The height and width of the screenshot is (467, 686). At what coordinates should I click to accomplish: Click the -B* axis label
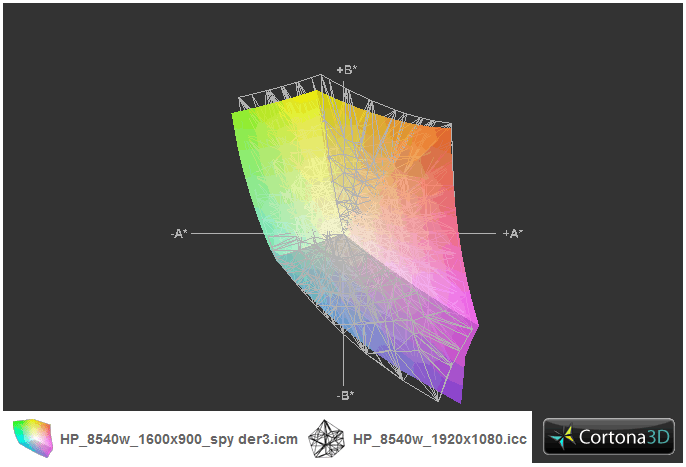(x=345, y=396)
